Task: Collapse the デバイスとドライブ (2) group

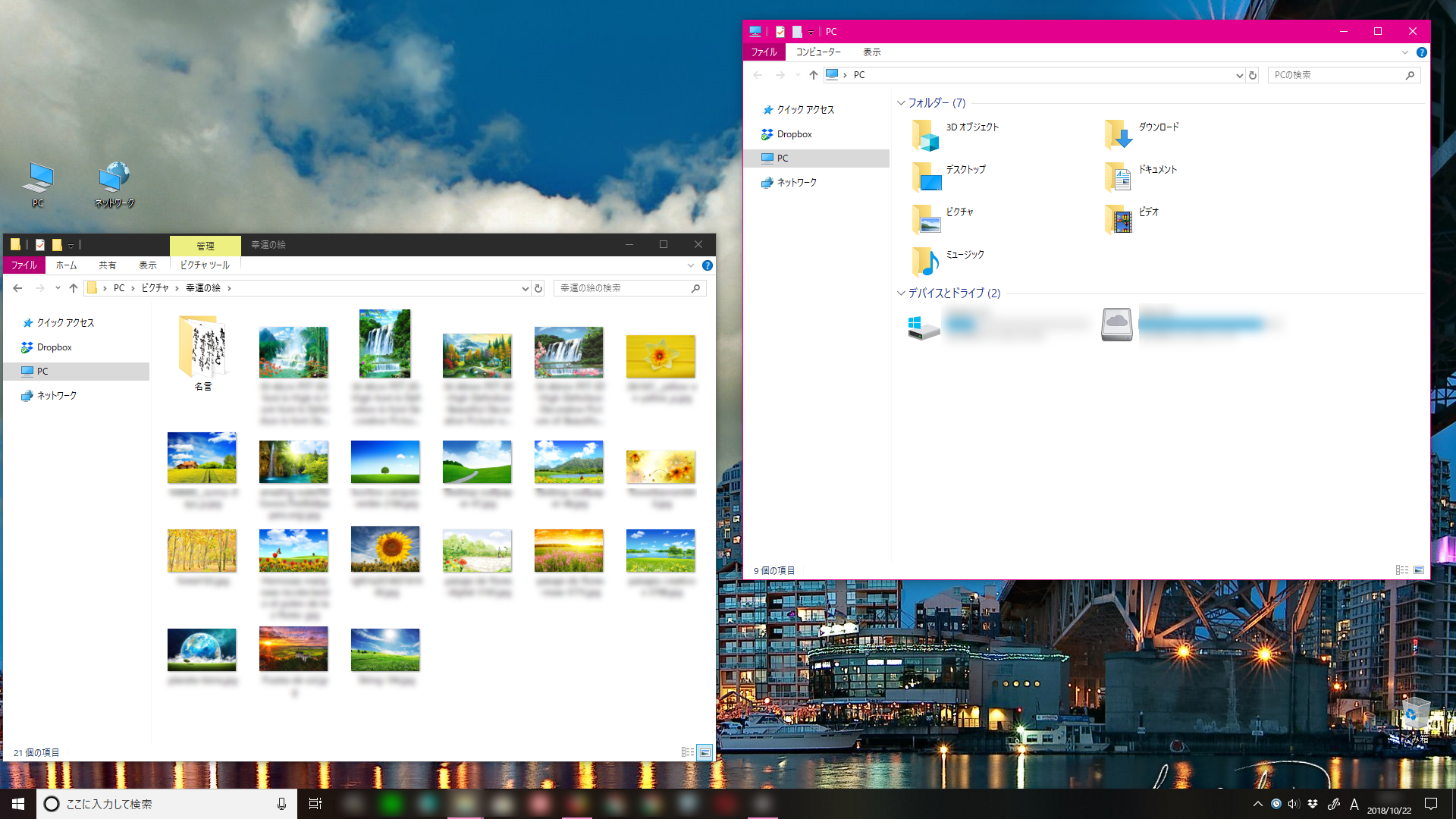Action: click(x=901, y=293)
